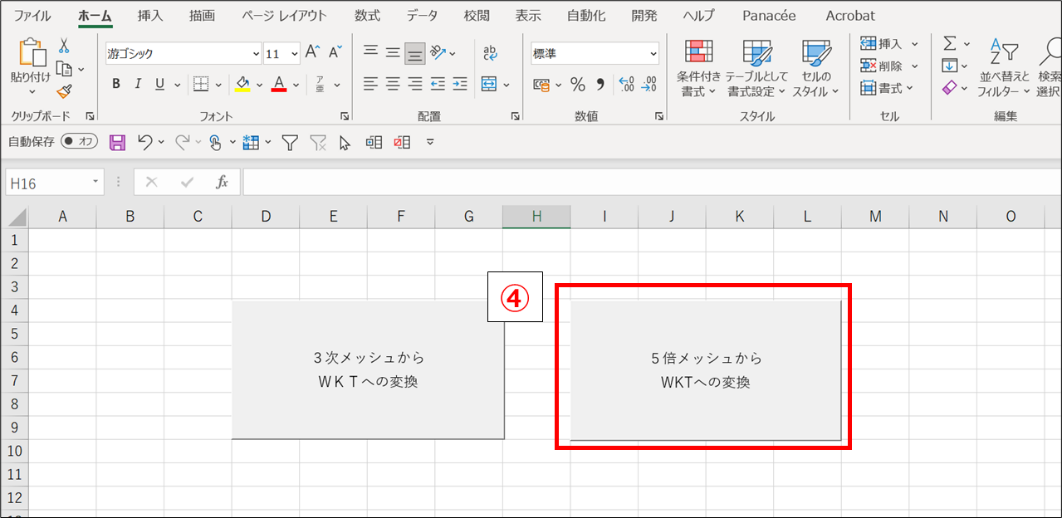Click the text orientation icon
1062x518 pixels.
439,51
